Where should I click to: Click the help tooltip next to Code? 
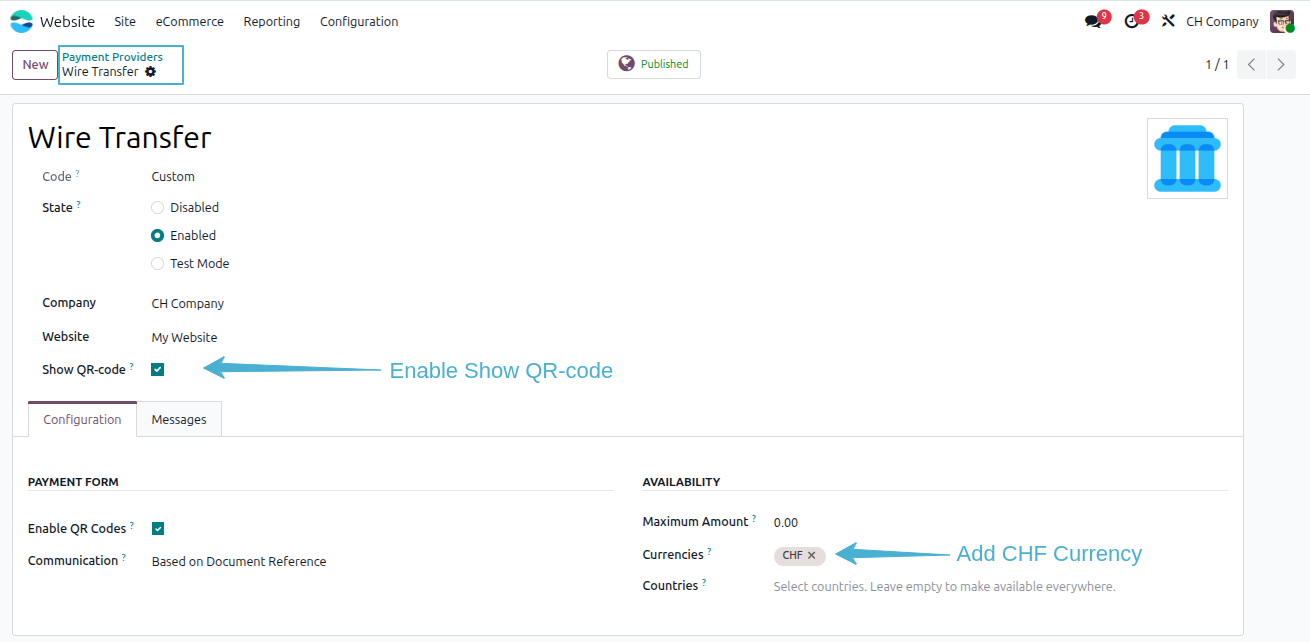pos(78,173)
